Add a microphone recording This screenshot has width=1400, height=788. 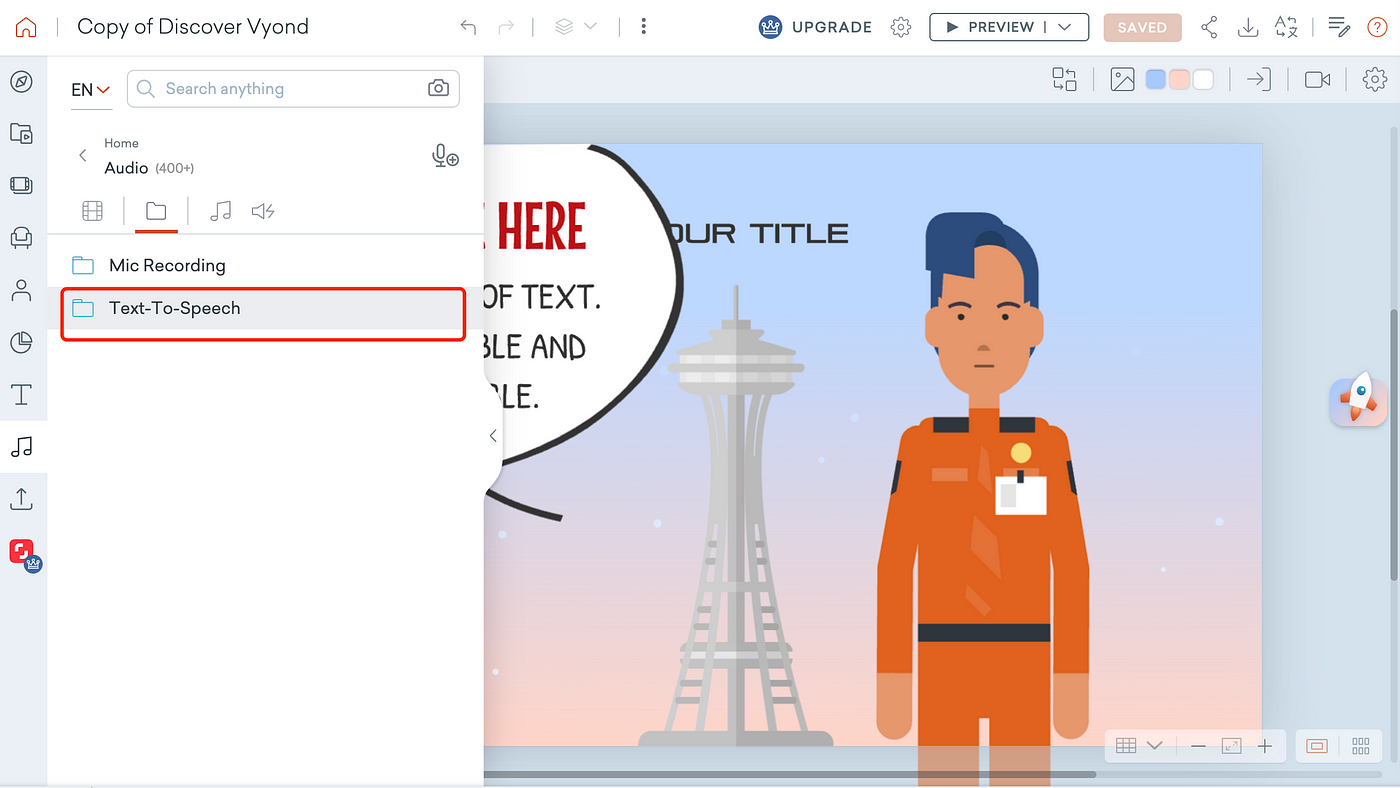point(445,156)
